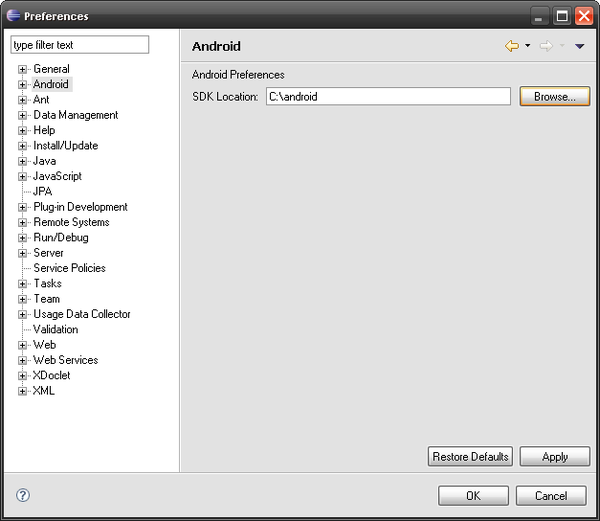
Task: Select the JPA preferences page
Action: [x=42, y=191]
